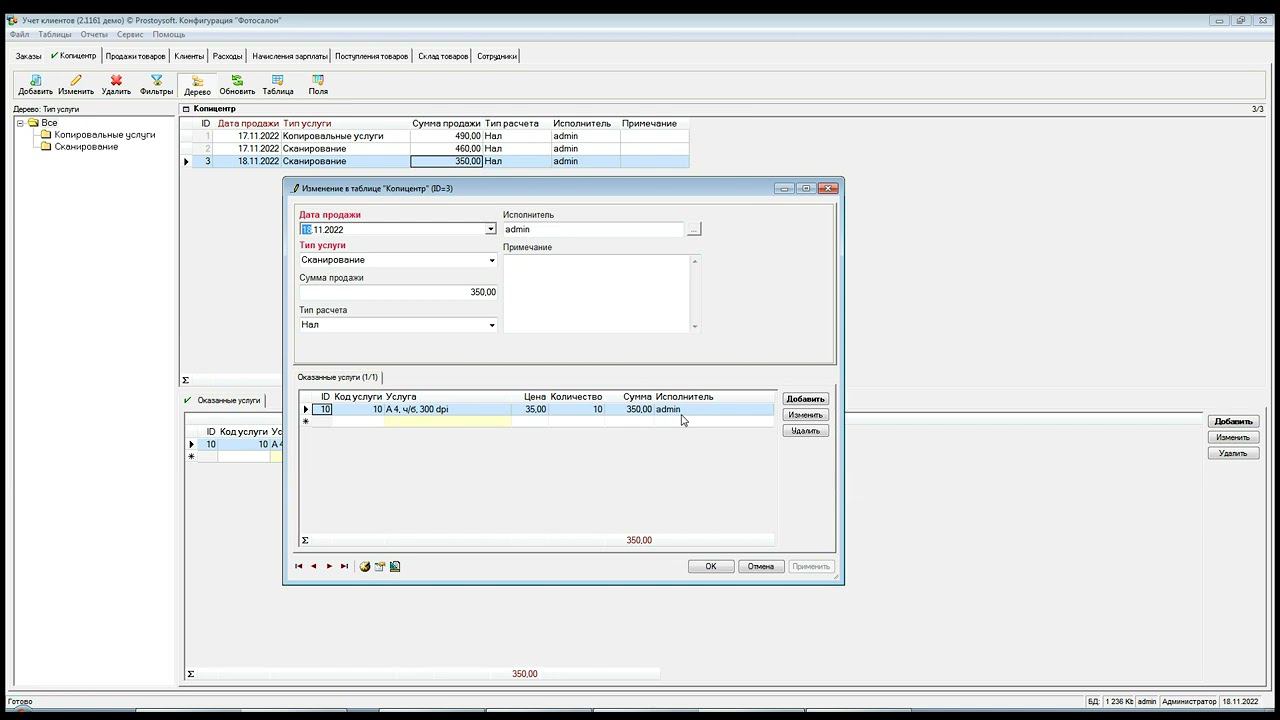Go to first record in dialog navigator
The height and width of the screenshot is (720, 1280).
click(x=298, y=566)
